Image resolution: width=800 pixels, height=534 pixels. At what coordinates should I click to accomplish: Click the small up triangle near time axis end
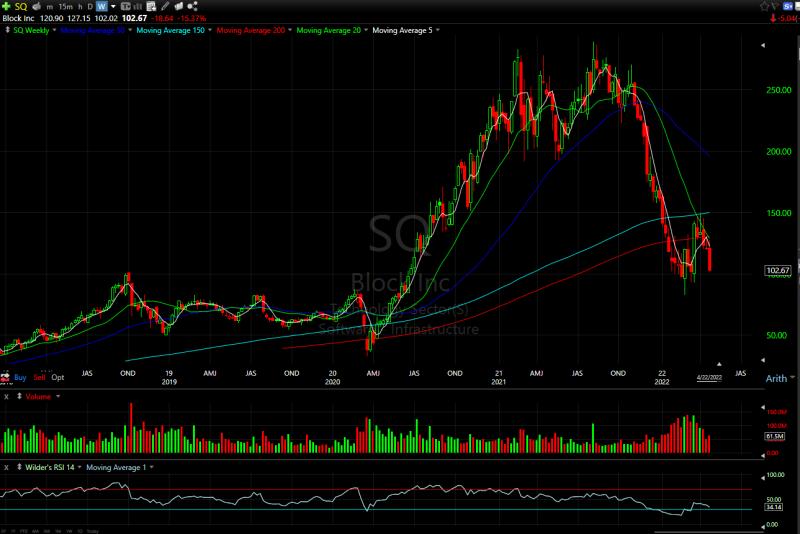pos(719,364)
